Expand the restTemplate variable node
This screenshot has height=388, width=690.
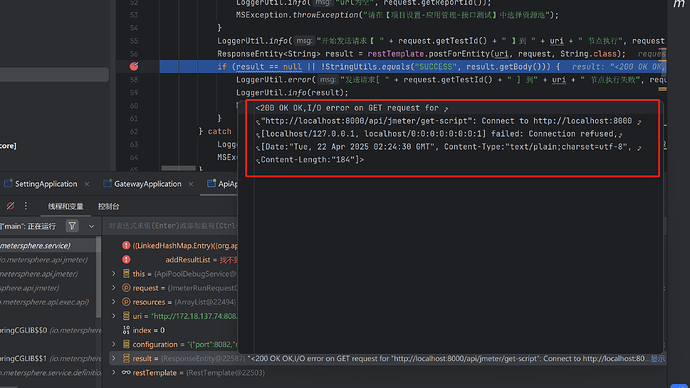click(x=114, y=372)
